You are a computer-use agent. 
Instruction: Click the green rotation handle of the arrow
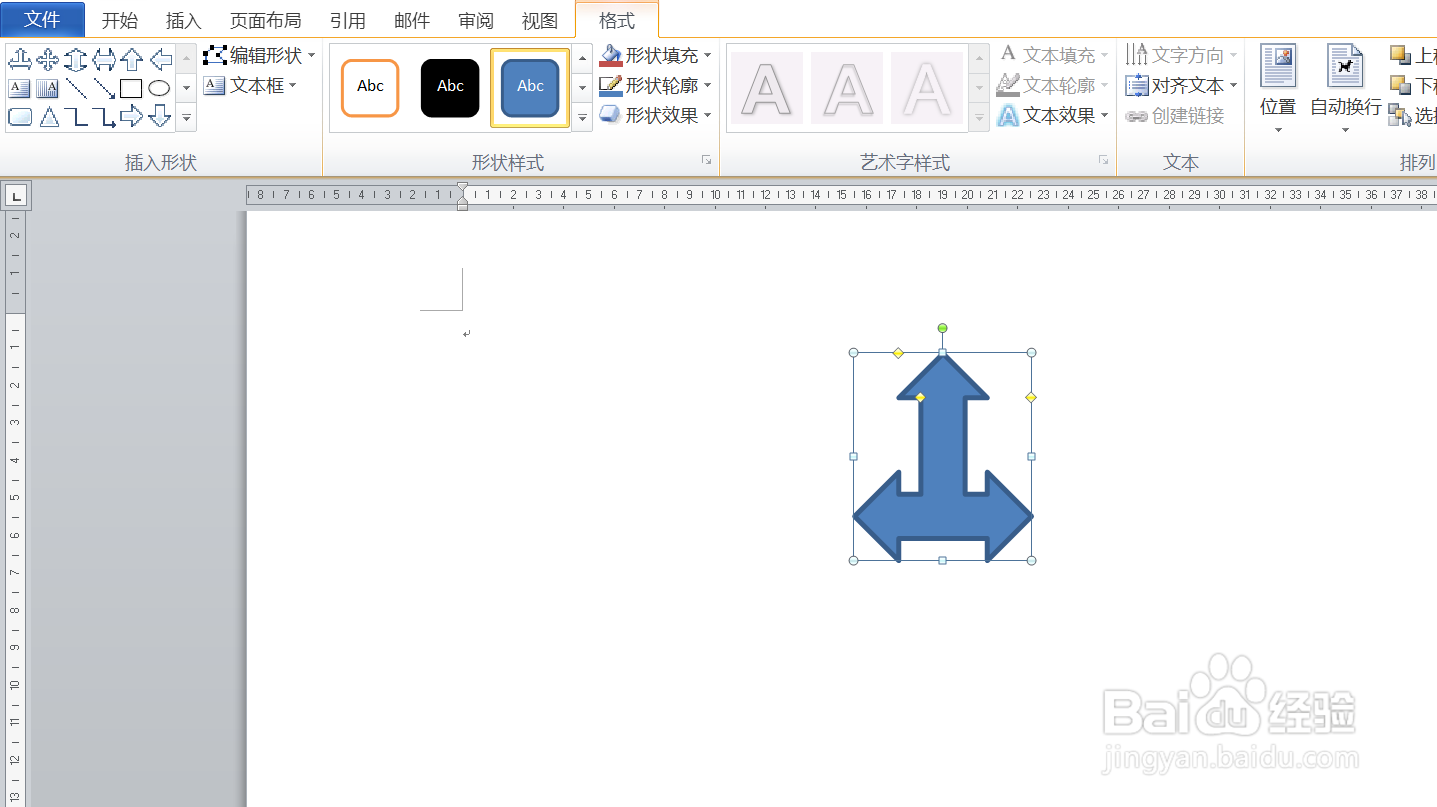point(942,328)
